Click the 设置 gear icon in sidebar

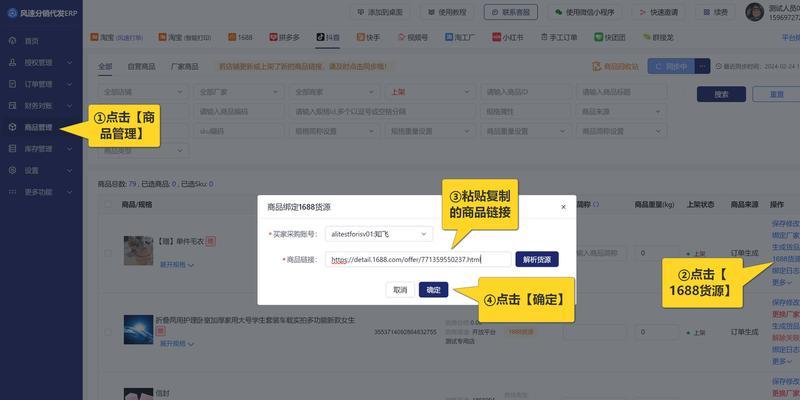(x=13, y=170)
